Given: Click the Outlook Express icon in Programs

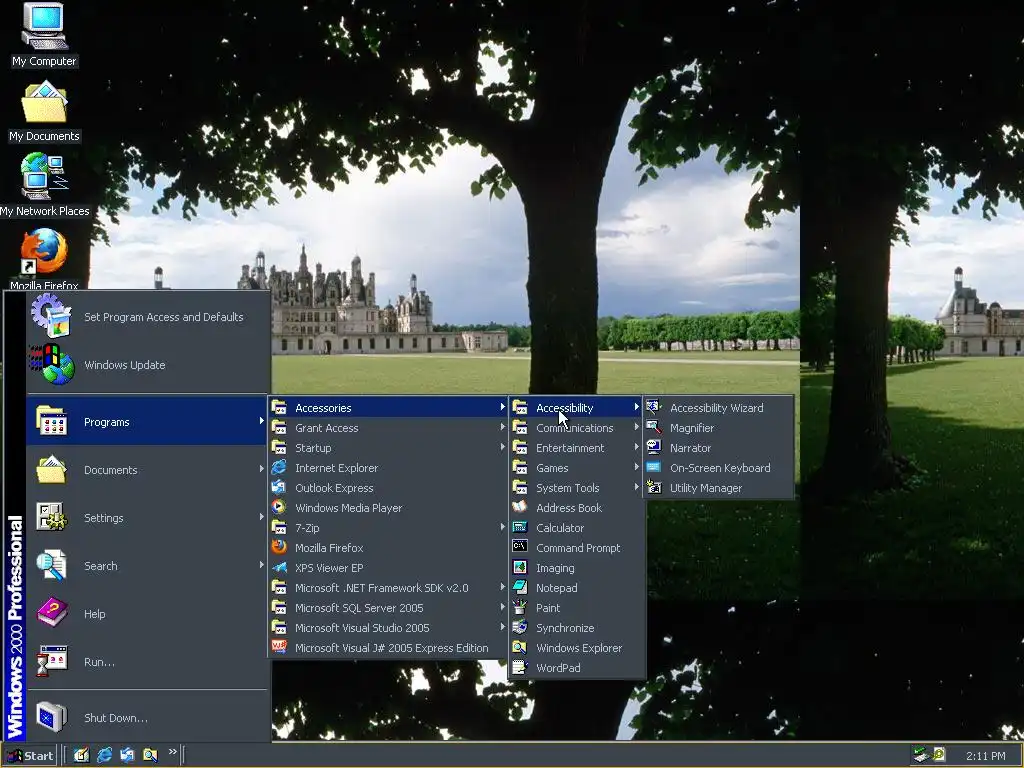Looking at the screenshot, I should point(279,488).
